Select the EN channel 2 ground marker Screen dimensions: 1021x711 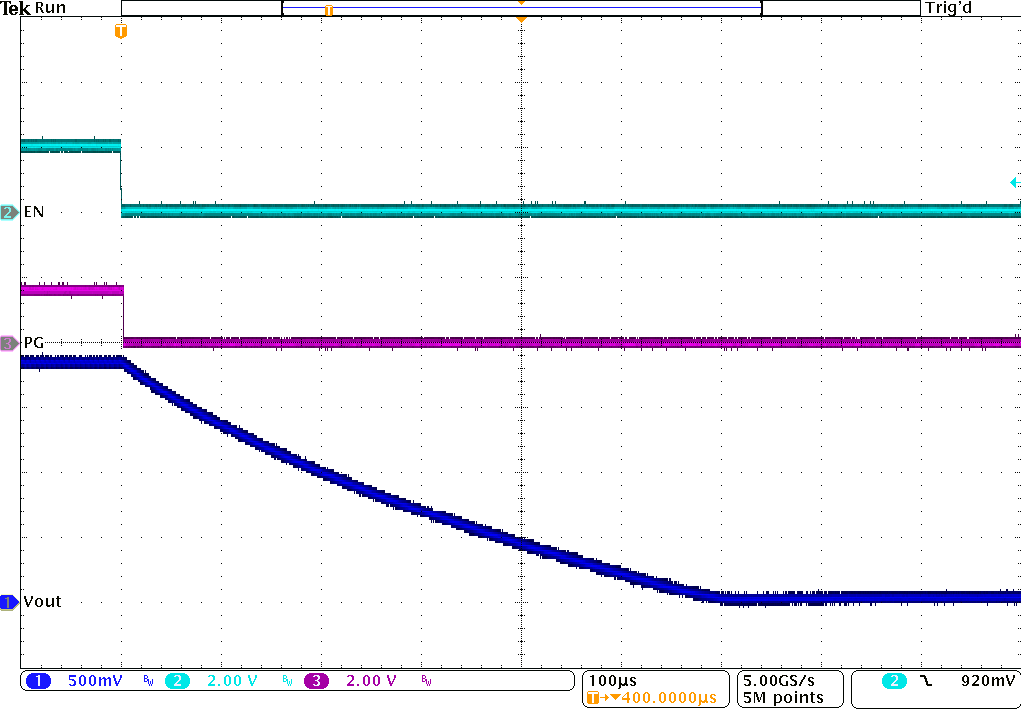click(x=9, y=212)
